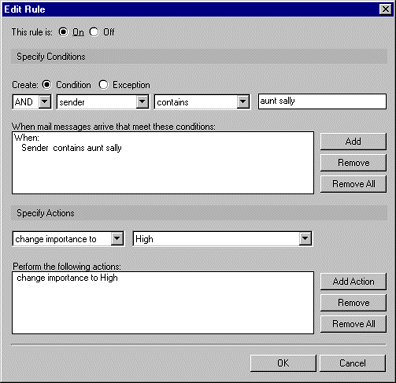Screen dimensions: 396x383
Task: Confirm the rule with OK
Action: (x=283, y=363)
